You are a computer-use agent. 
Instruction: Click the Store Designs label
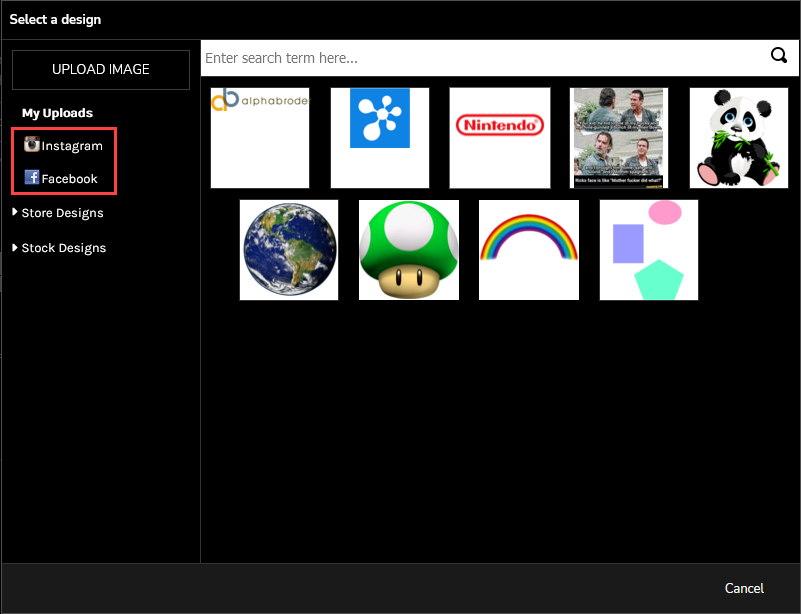(62, 213)
